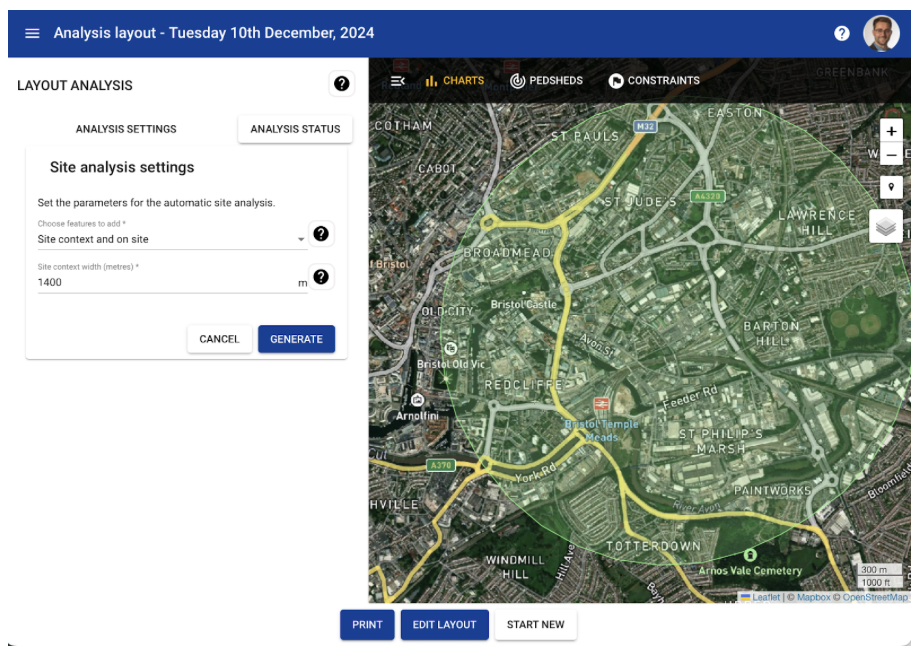Click the Generate button
Image resolution: width=916 pixels, height=654 pixels.
[x=296, y=339]
